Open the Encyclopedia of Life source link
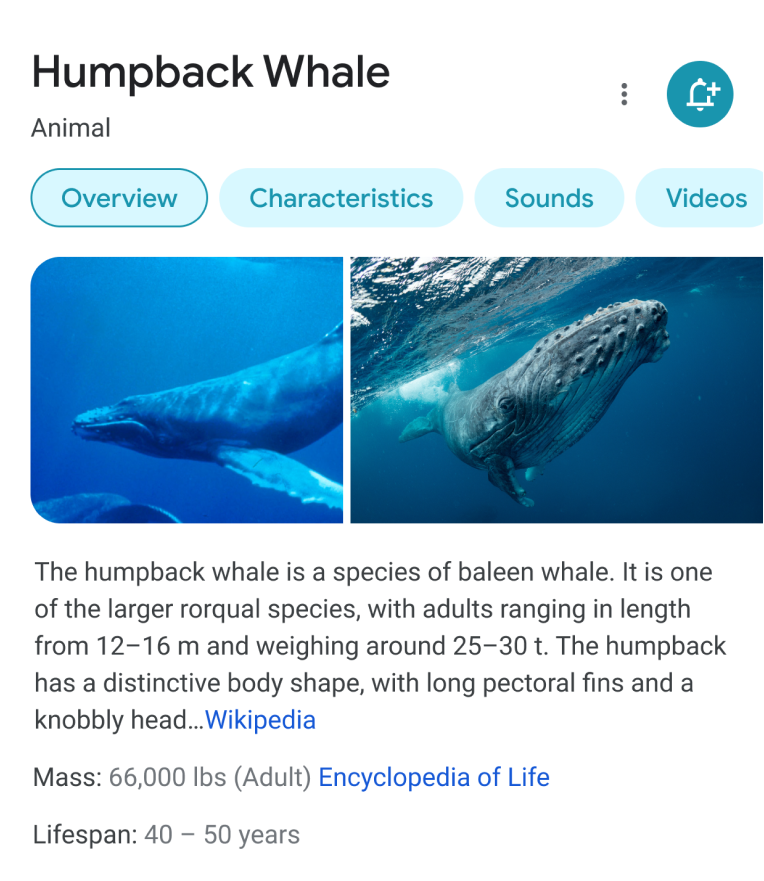 point(434,778)
